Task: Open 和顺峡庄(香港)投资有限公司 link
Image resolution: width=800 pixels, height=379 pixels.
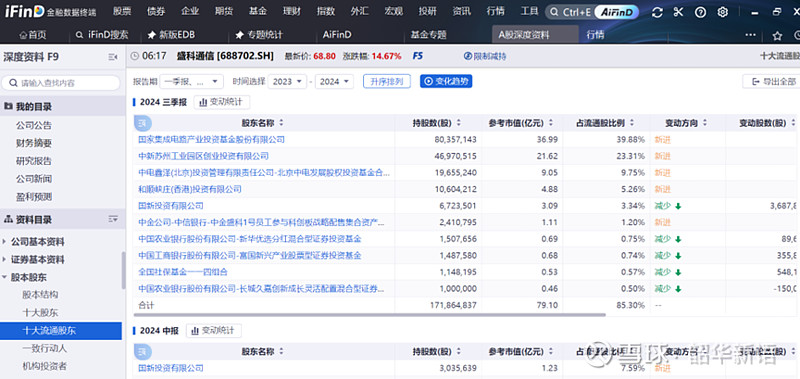Action: pyautogui.click(x=189, y=189)
